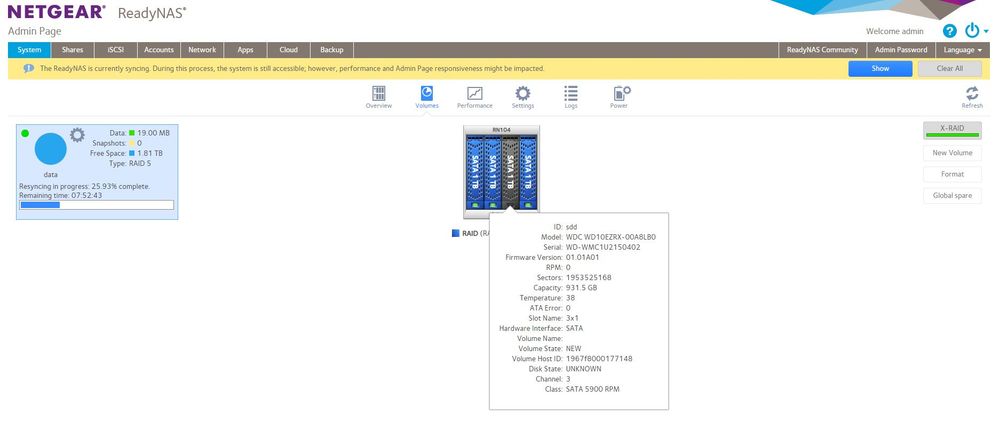
Task: Click the Class SATA 5900 RPM value
Action: (592, 389)
